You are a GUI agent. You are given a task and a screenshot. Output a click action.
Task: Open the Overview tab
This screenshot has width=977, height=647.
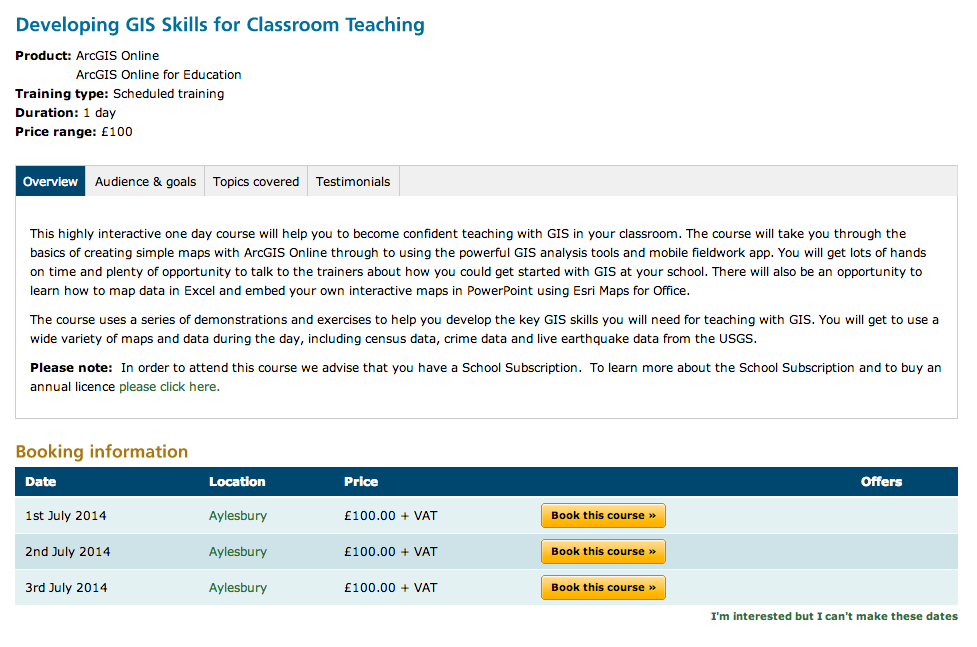50,181
